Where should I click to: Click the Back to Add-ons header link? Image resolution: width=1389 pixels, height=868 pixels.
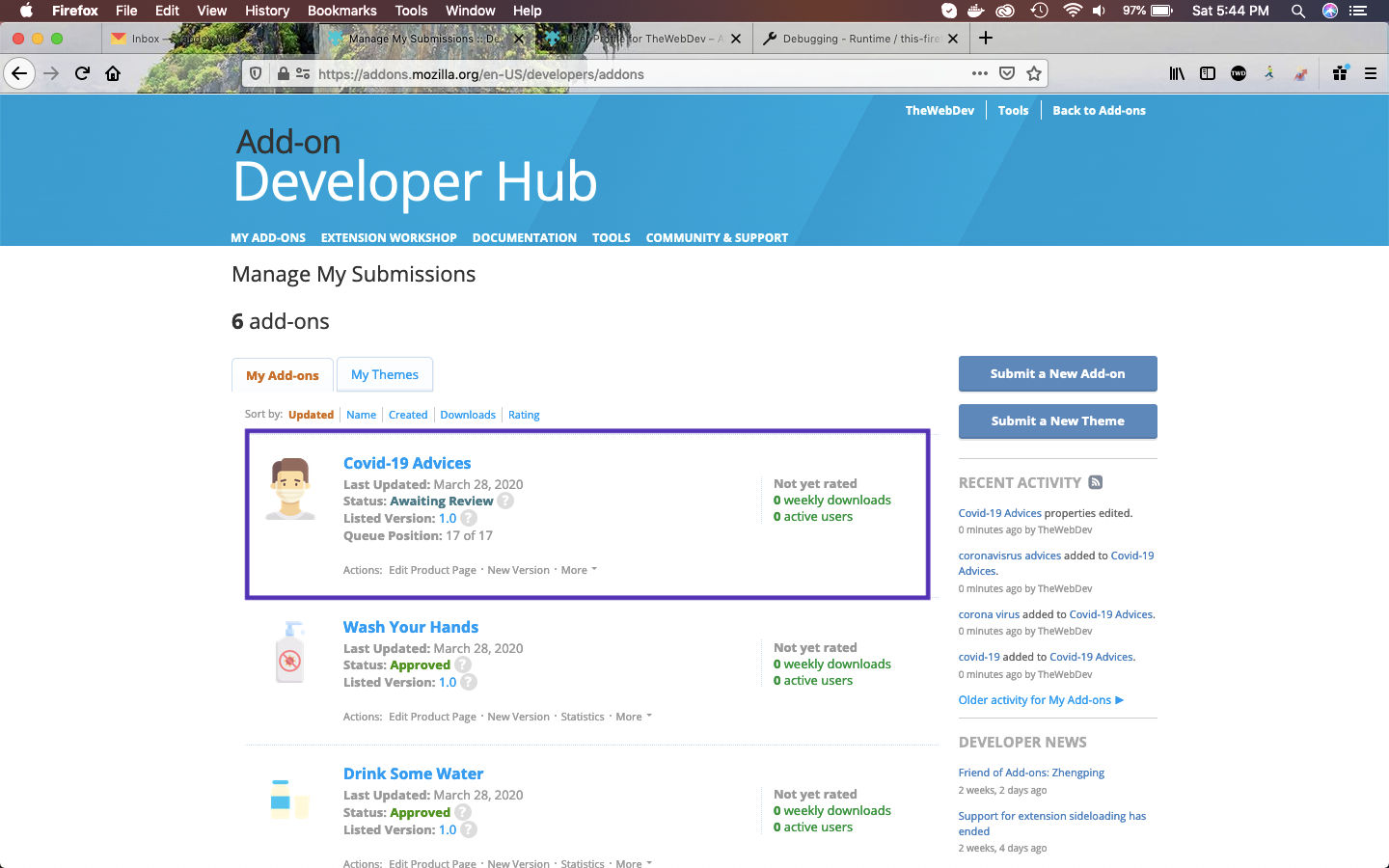coord(1099,110)
